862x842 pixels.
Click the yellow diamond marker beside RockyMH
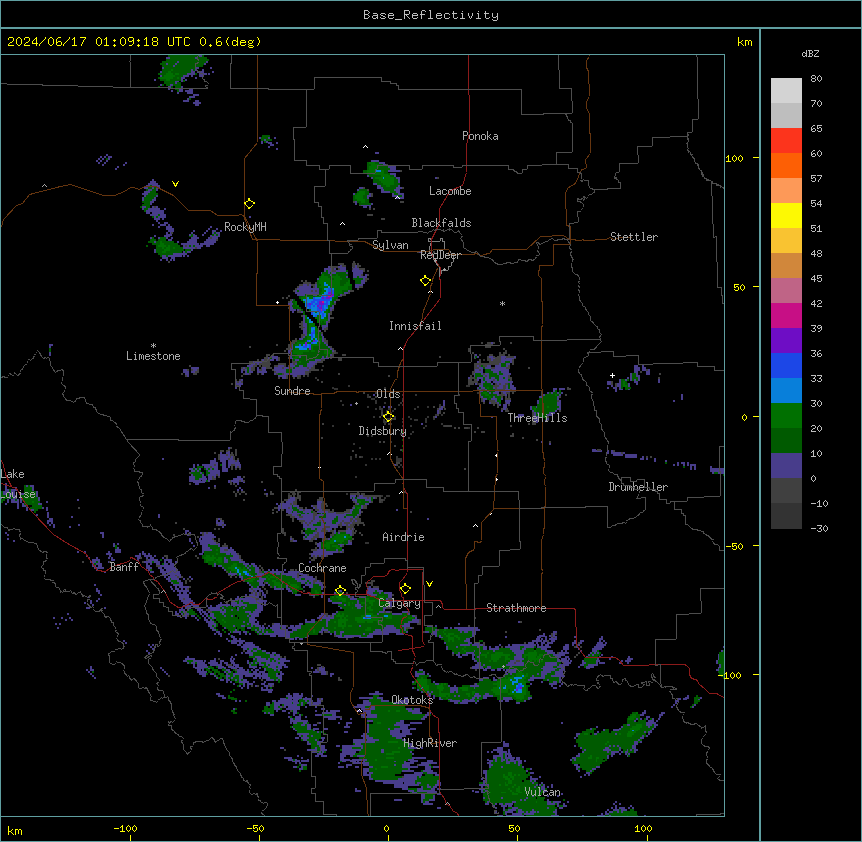pos(249,204)
